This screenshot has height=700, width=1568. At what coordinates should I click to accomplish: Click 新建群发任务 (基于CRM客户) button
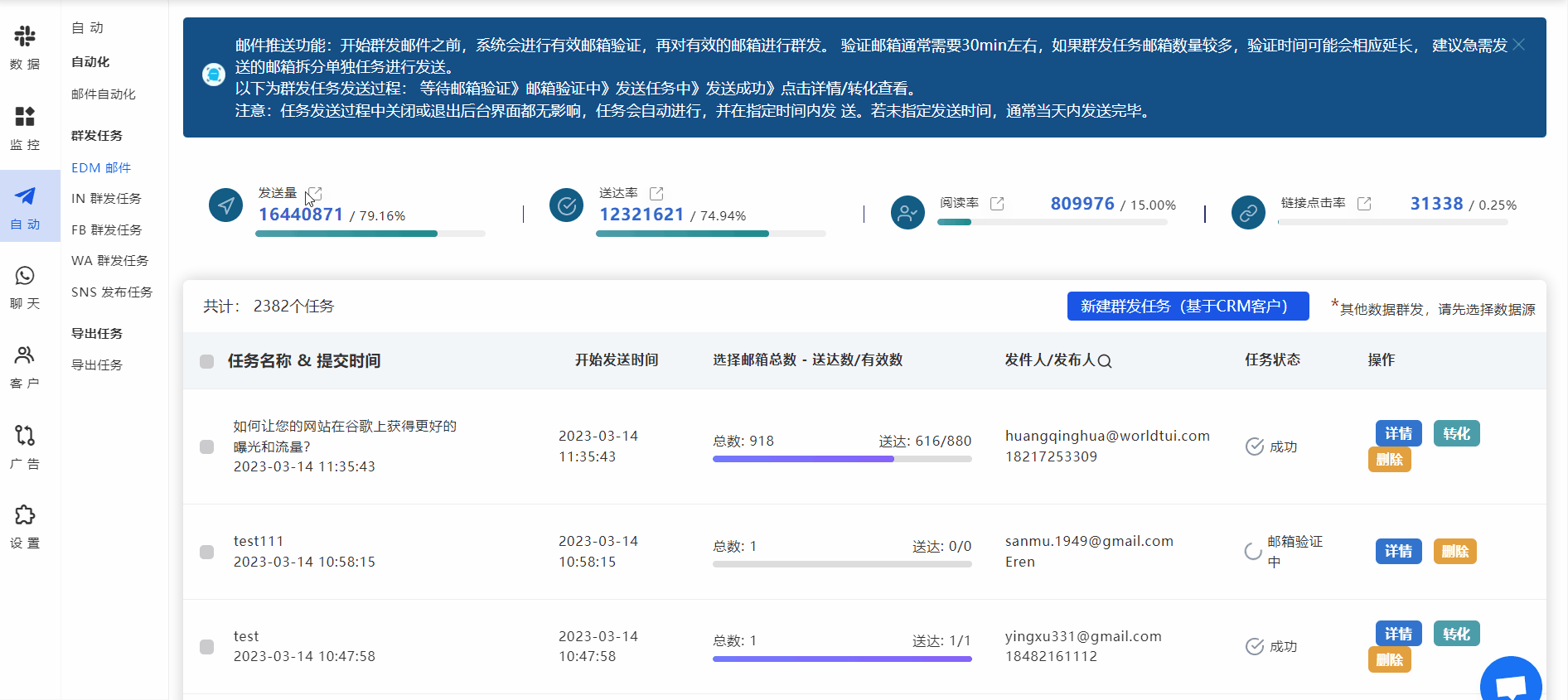pos(1188,306)
